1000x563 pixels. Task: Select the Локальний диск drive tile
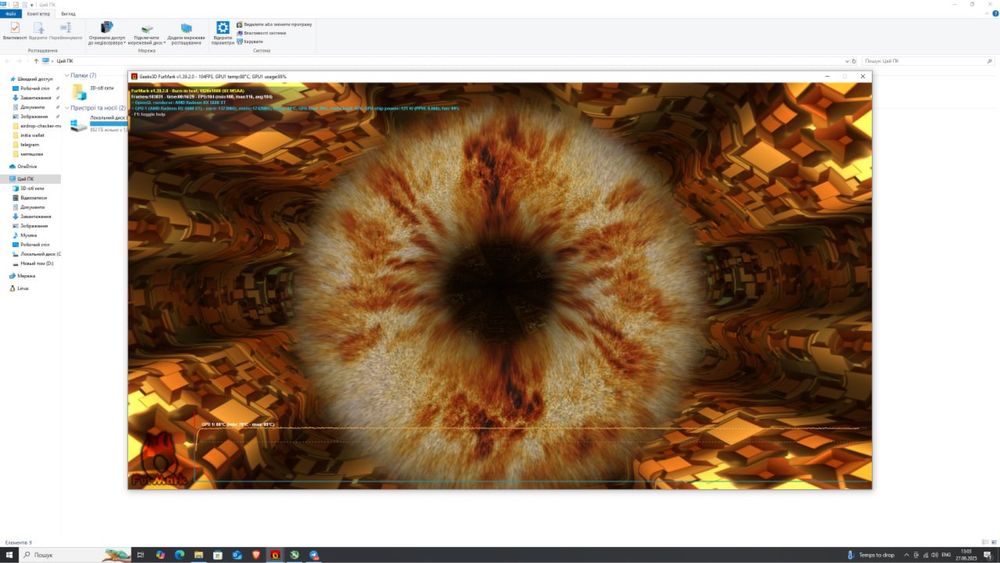pyautogui.click(x=99, y=124)
